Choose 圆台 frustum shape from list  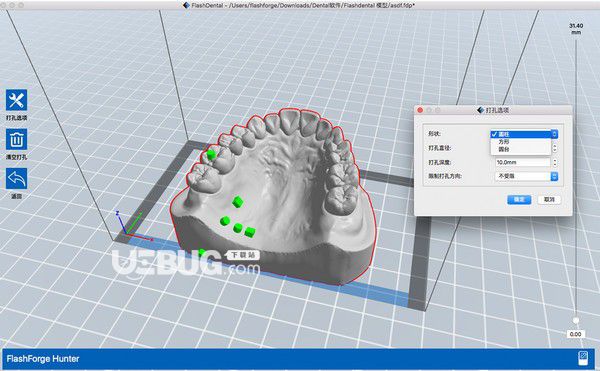tap(521, 149)
